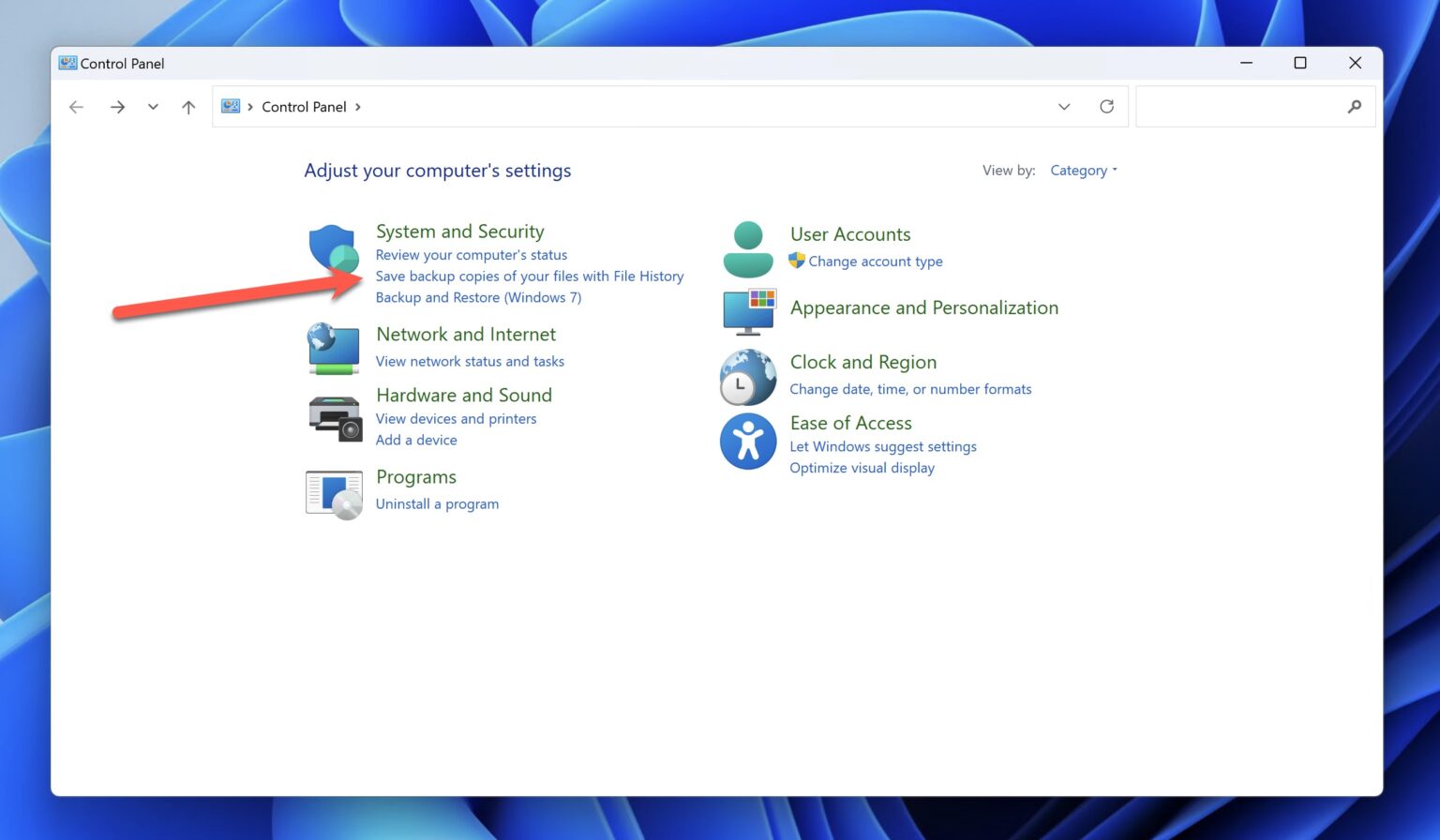Open Backup and Restore (Windows 7)

[478, 297]
